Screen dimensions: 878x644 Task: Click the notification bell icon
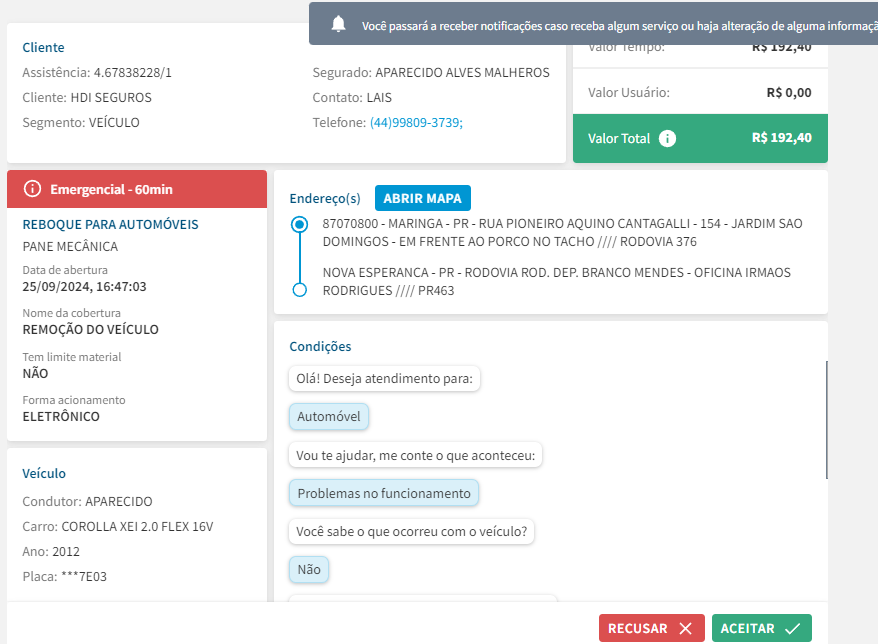[338, 24]
